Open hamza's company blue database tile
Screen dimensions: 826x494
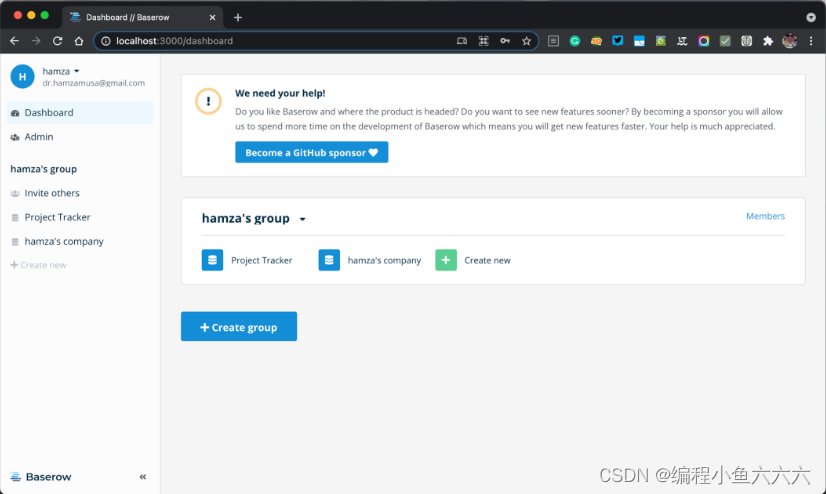pos(329,260)
